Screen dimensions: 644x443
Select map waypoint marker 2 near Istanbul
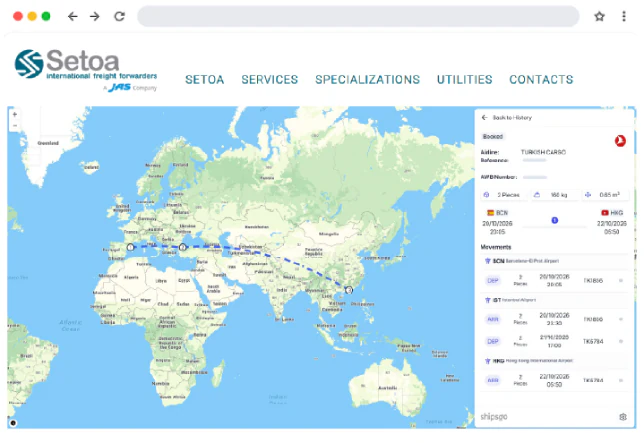point(182,247)
